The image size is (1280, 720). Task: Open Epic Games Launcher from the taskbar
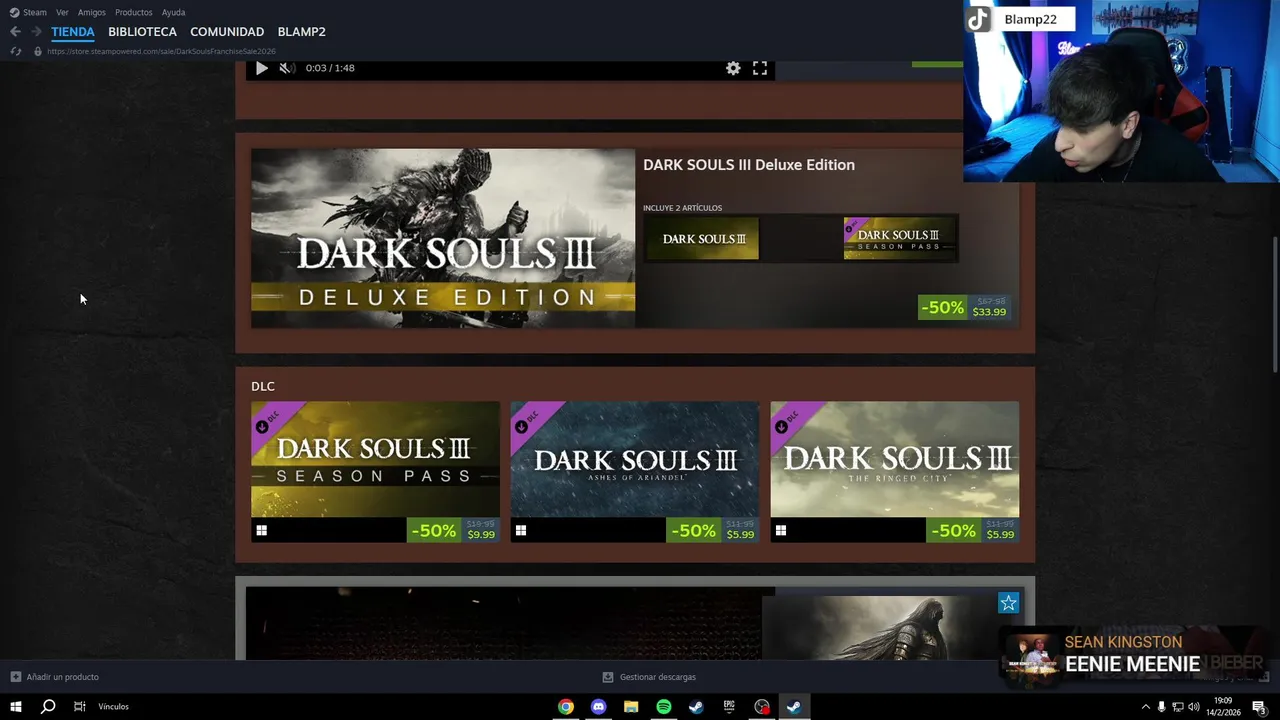729,707
